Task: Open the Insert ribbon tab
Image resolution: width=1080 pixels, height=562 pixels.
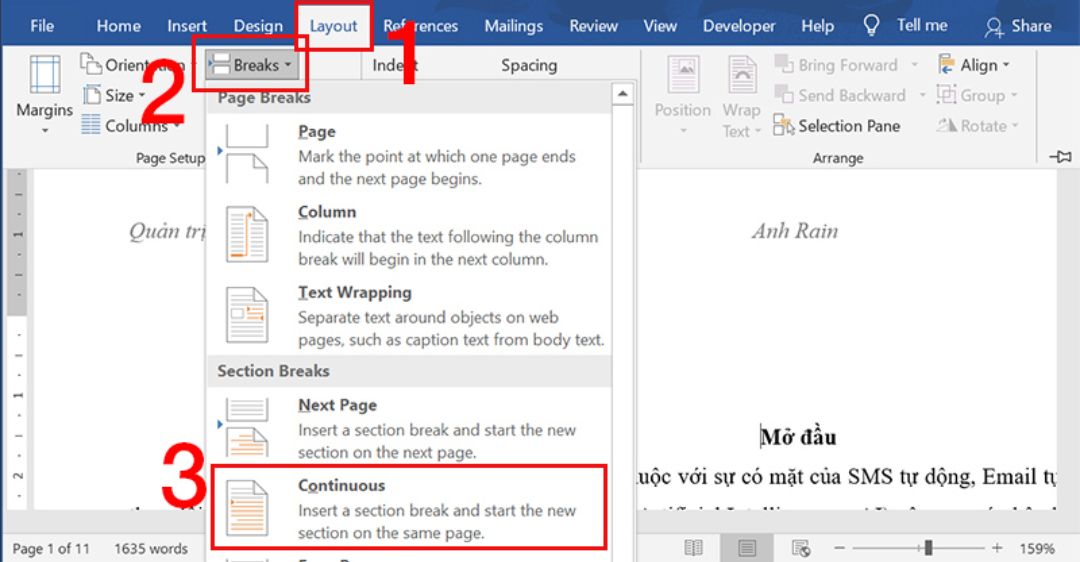Action: coord(187,26)
